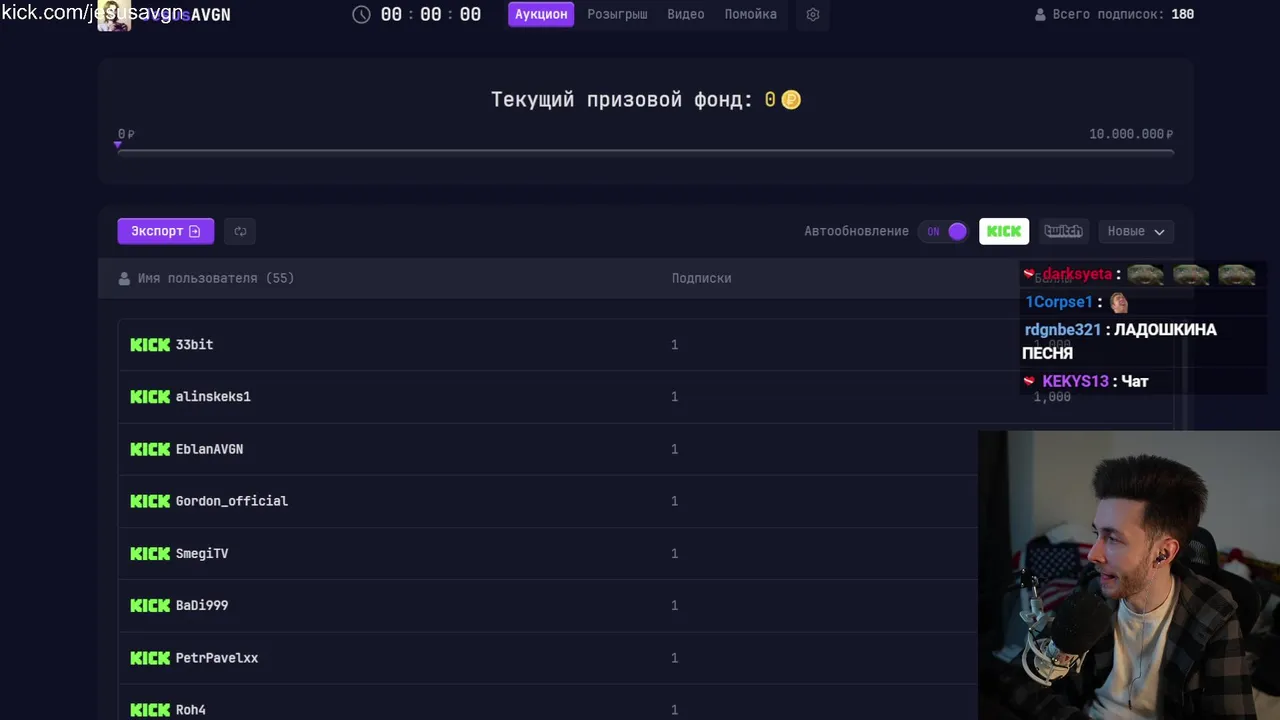Select username Gordon_official
Screen dimensions: 1280x720
click(x=232, y=501)
